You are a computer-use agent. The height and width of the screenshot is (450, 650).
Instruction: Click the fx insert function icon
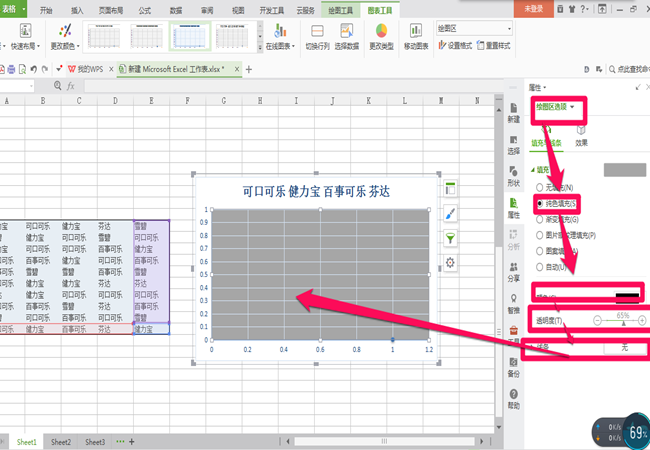click(x=70, y=86)
